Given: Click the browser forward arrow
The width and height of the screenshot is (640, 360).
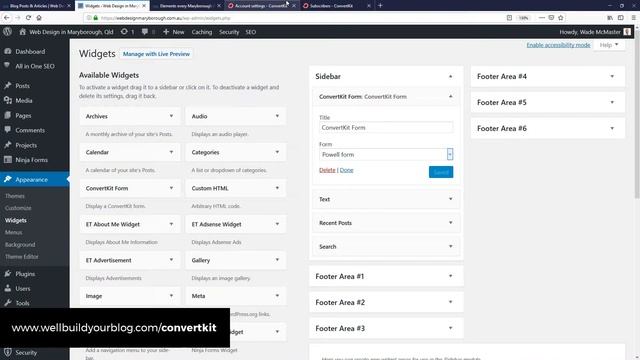Looking at the screenshot, I should [17, 18].
